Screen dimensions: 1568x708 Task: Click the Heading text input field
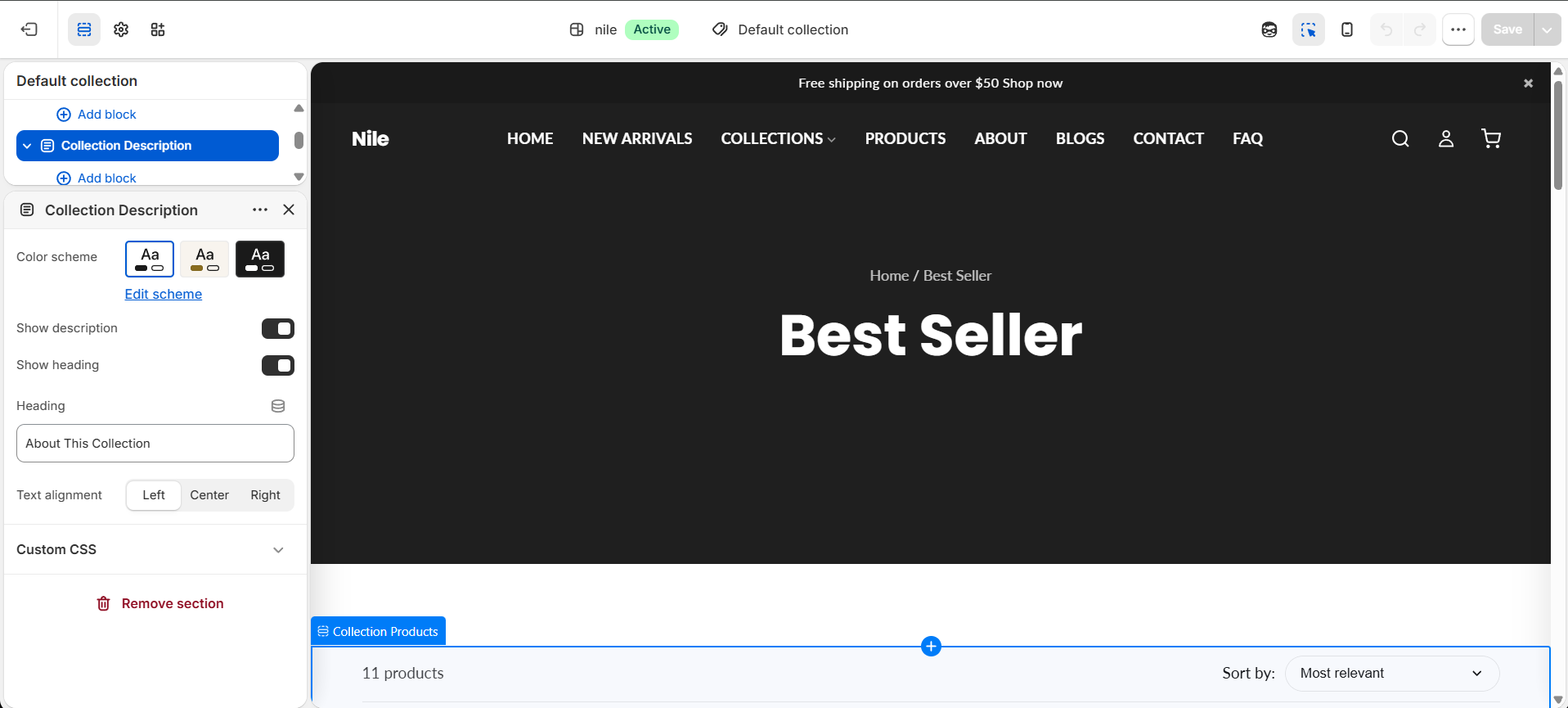(x=155, y=444)
